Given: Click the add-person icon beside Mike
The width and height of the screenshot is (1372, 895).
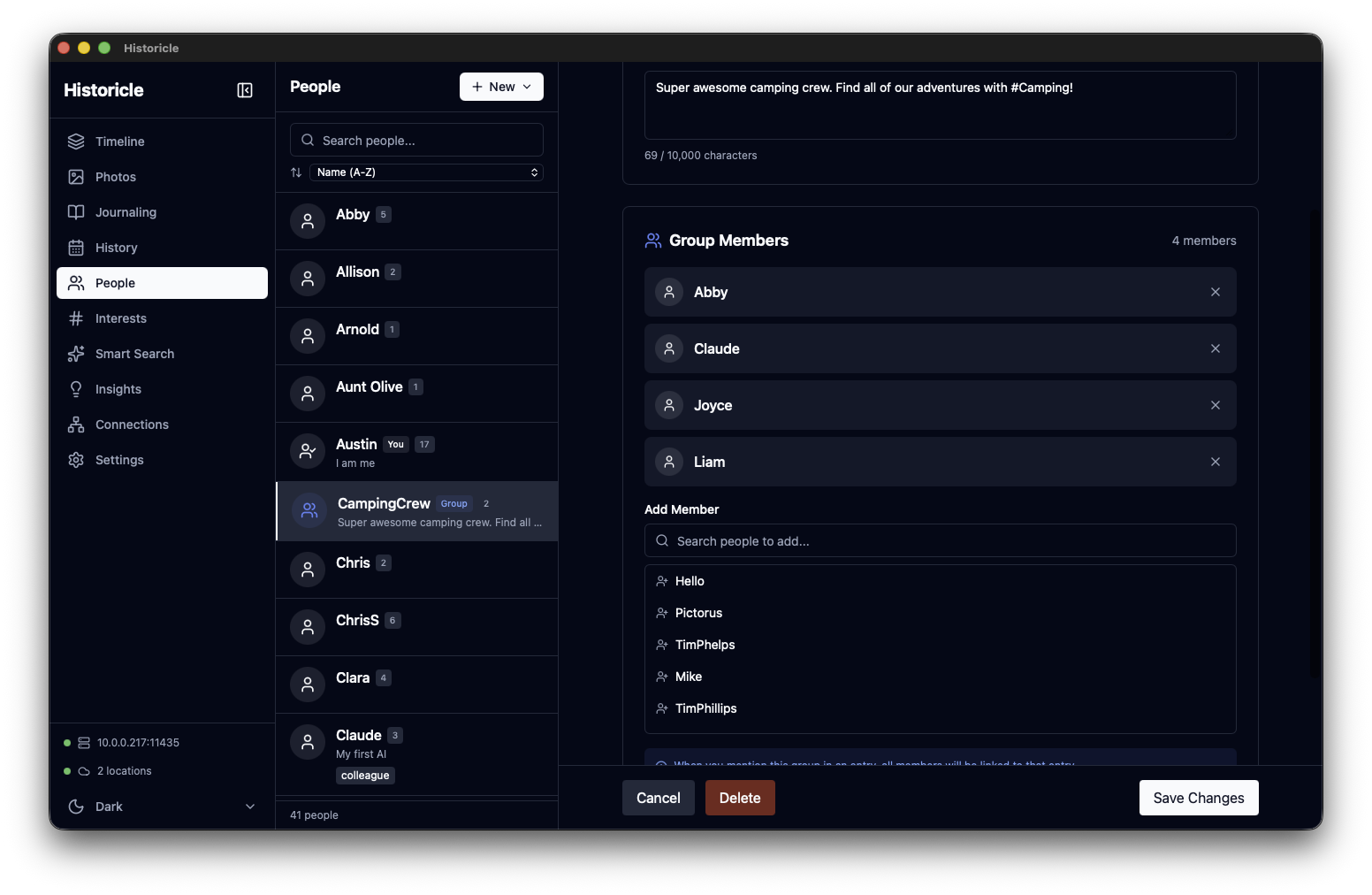Looking at the screenshot, I should (x=661, y=677).
